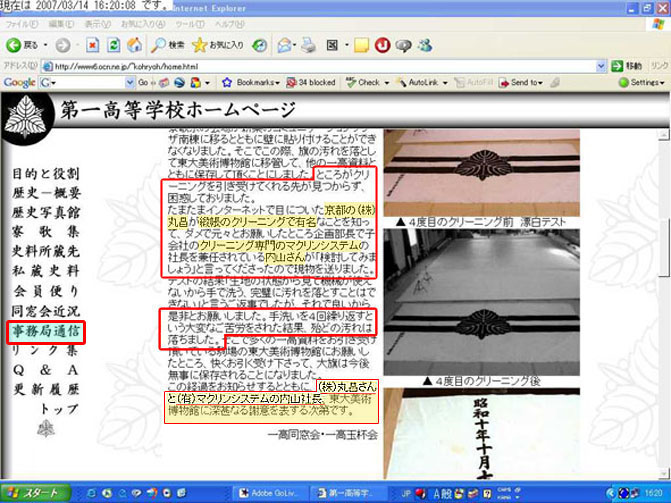Click the red circular J icon in toolbar

[382, 45]
